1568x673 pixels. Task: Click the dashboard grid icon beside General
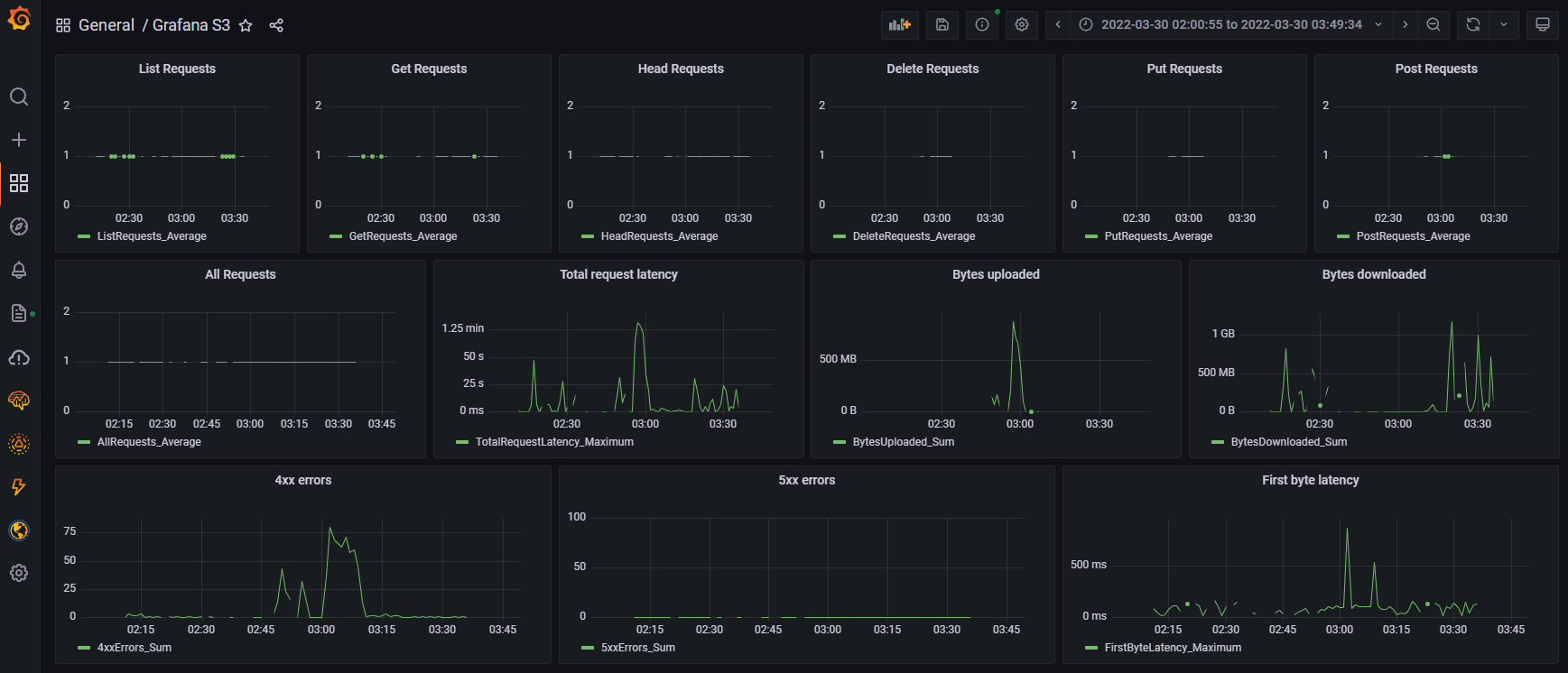tap(63, 25)
